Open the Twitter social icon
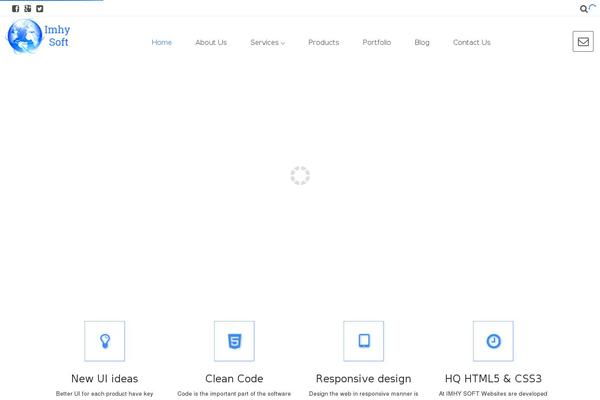The image size is (600, 400). (x=40, y=8)
